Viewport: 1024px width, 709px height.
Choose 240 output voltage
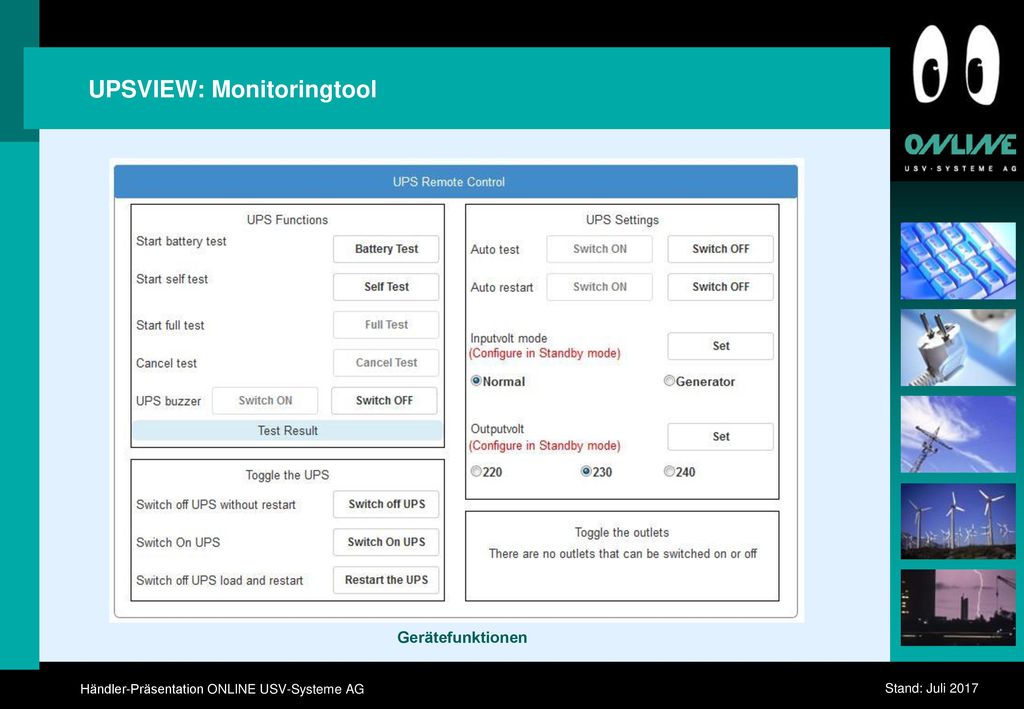point(669,471)
